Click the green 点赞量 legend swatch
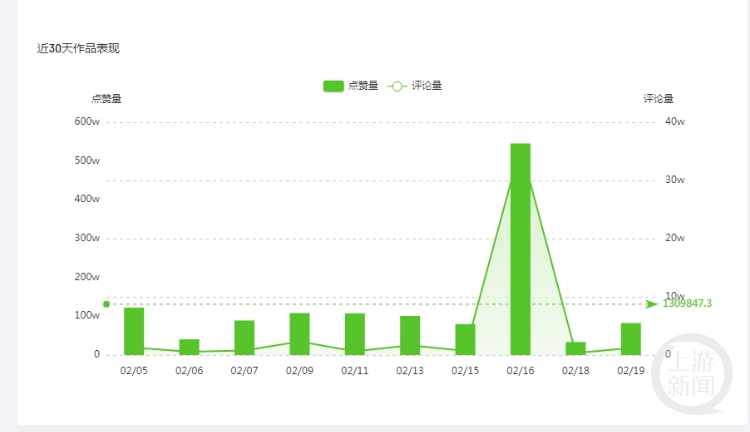This screenshot has width=750, height=432. click(333, 86)
